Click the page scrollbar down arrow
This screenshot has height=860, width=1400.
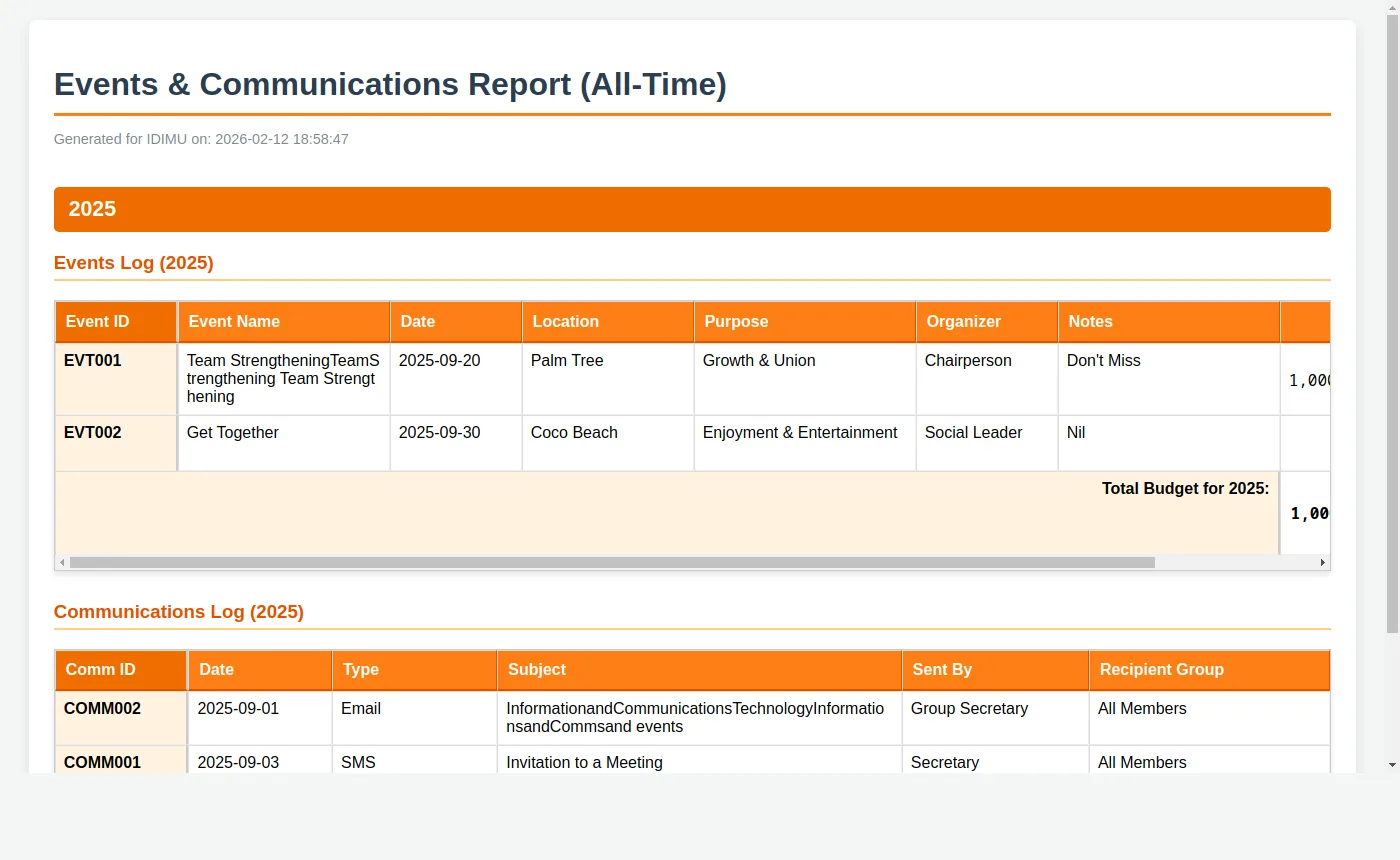[1392, 765]
